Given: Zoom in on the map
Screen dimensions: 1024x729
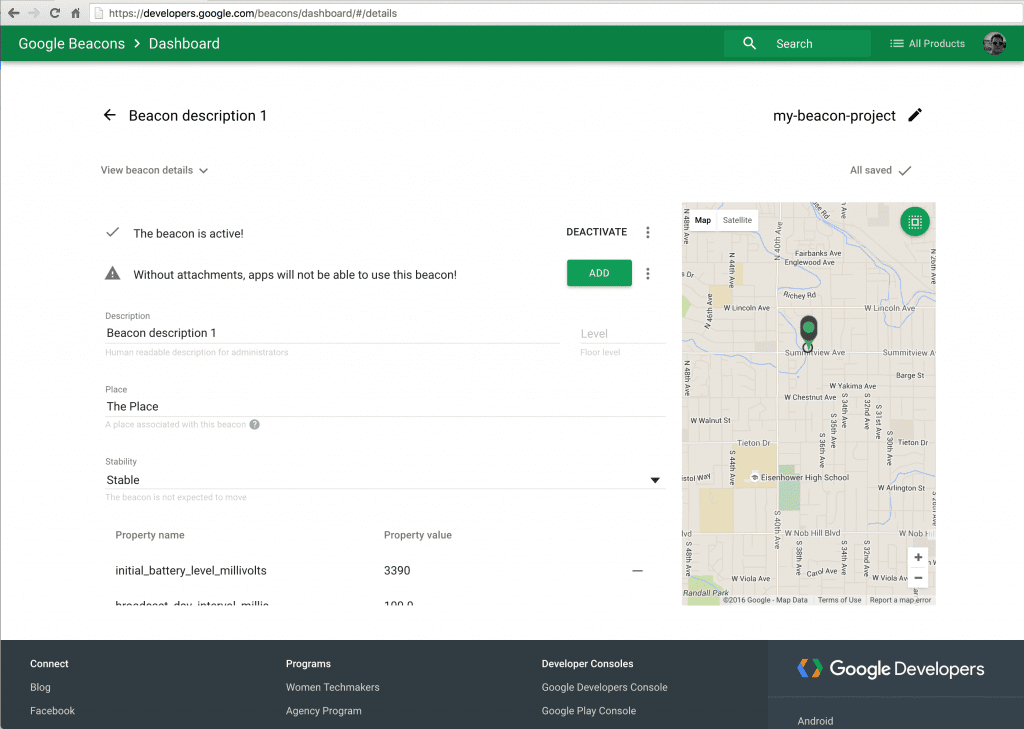Looking at the screenshot, I should click(918, 557).
